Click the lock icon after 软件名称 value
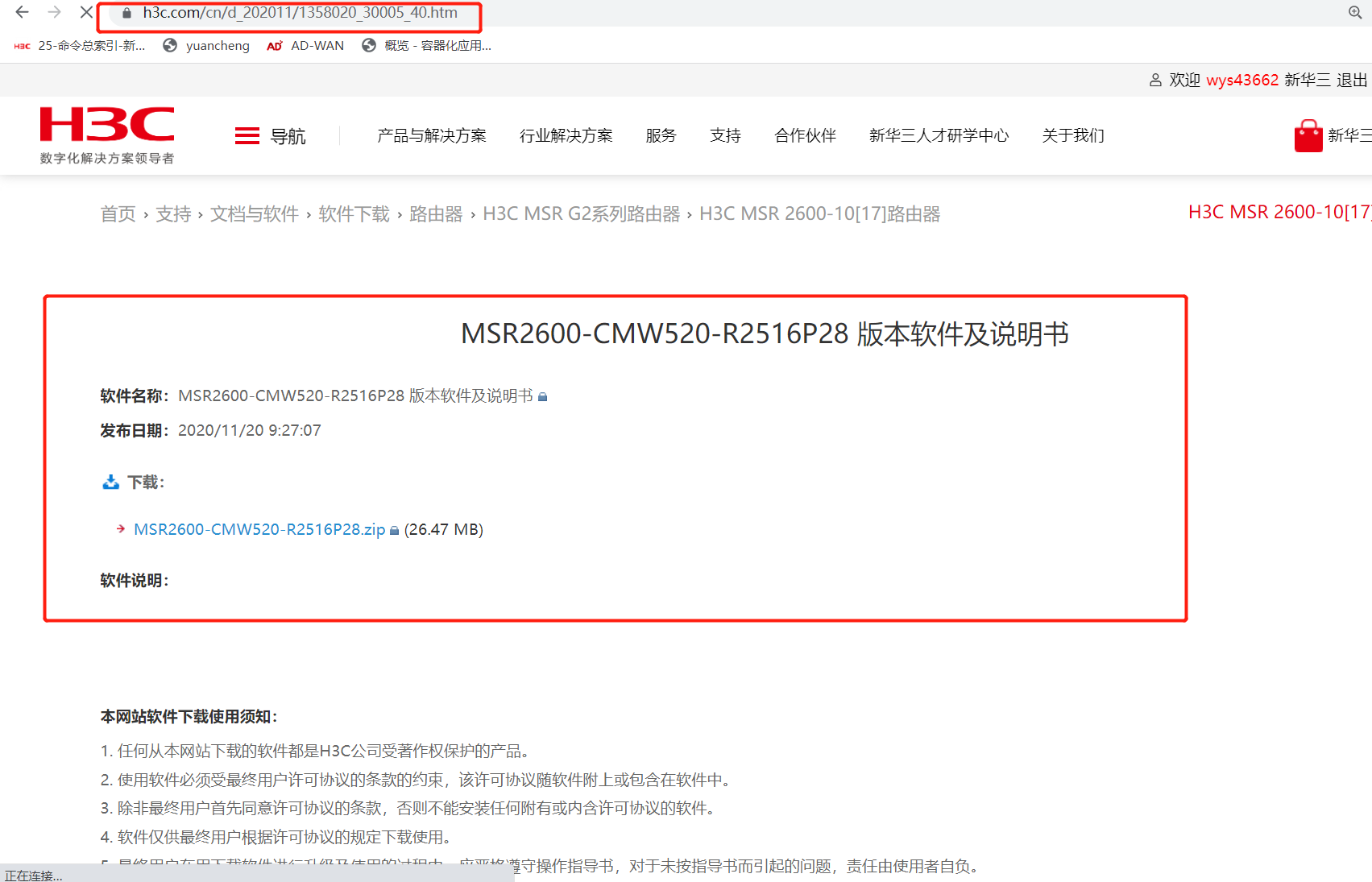The height and width of the screenshot is (882, 1372). point(542,396)
